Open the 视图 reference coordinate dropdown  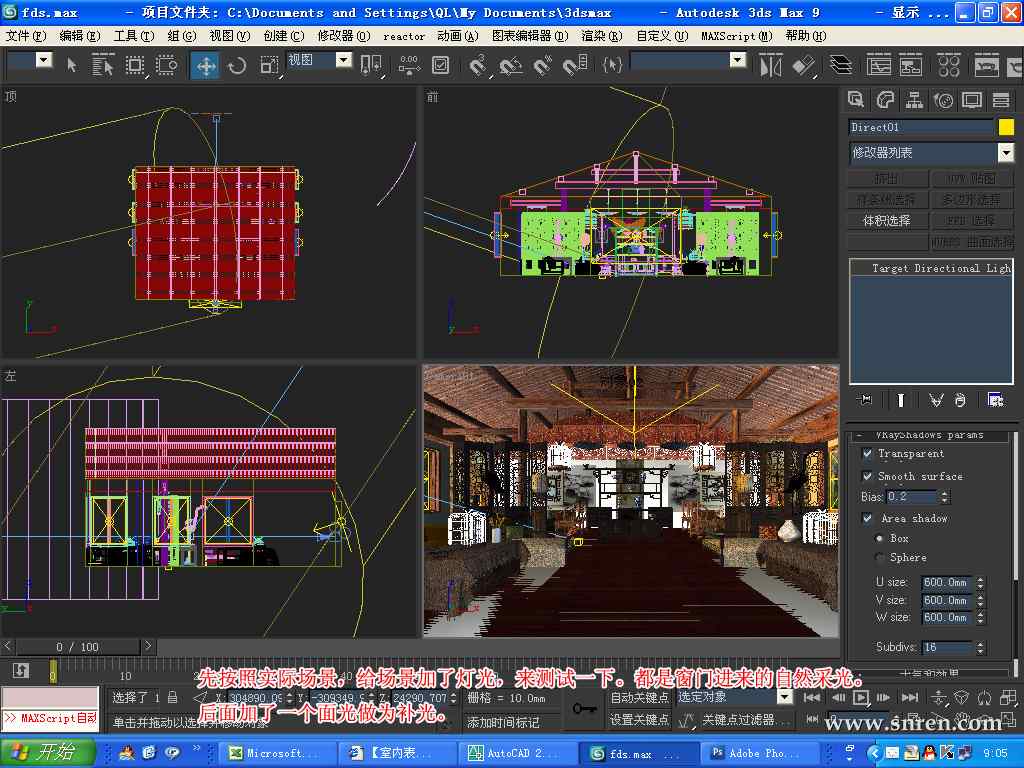point(344,60)
